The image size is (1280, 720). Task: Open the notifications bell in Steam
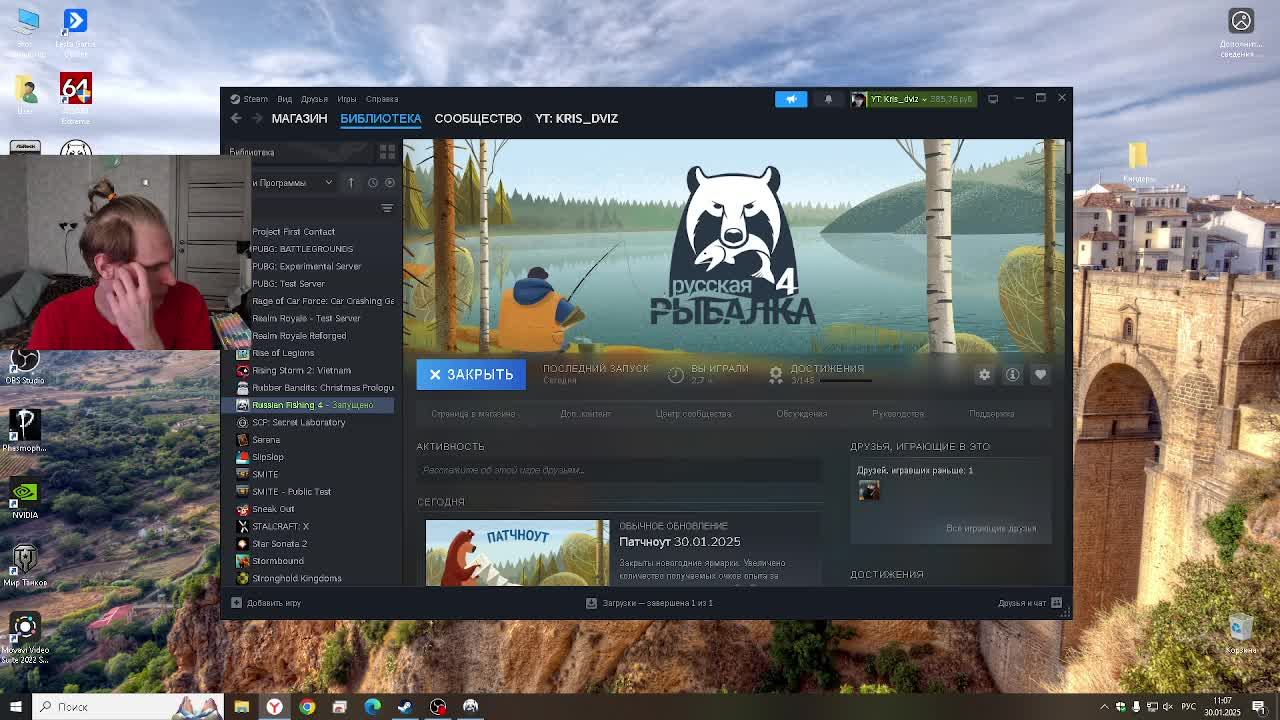828,99
